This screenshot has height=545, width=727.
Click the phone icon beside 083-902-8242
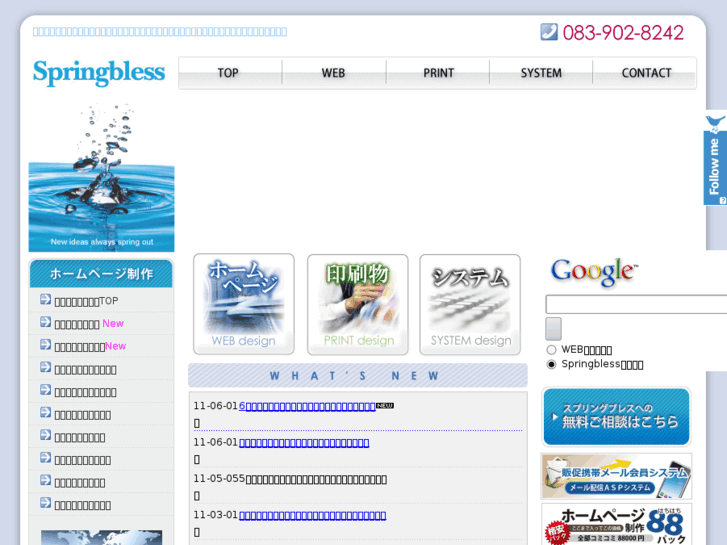(x=549, y=32)
